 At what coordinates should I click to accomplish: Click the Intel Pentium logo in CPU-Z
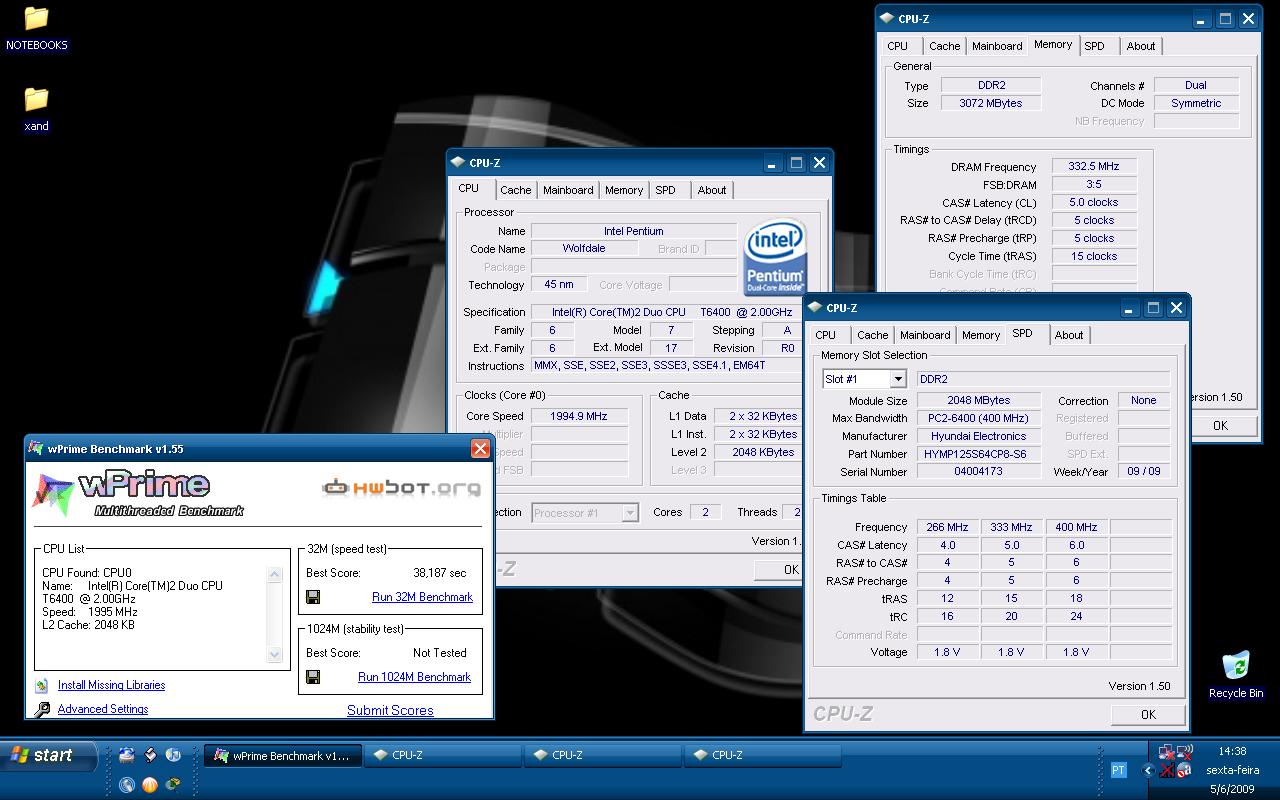click(775, 258)
